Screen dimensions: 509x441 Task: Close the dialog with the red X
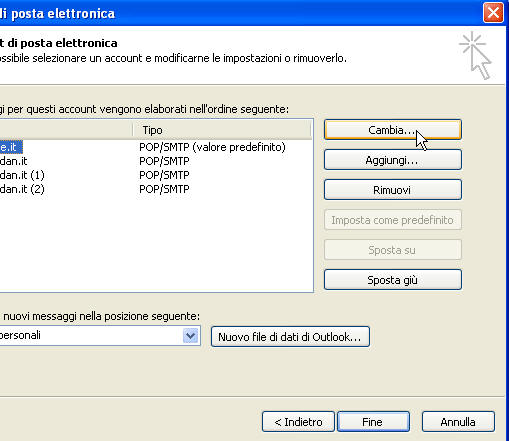coord(493,13)
